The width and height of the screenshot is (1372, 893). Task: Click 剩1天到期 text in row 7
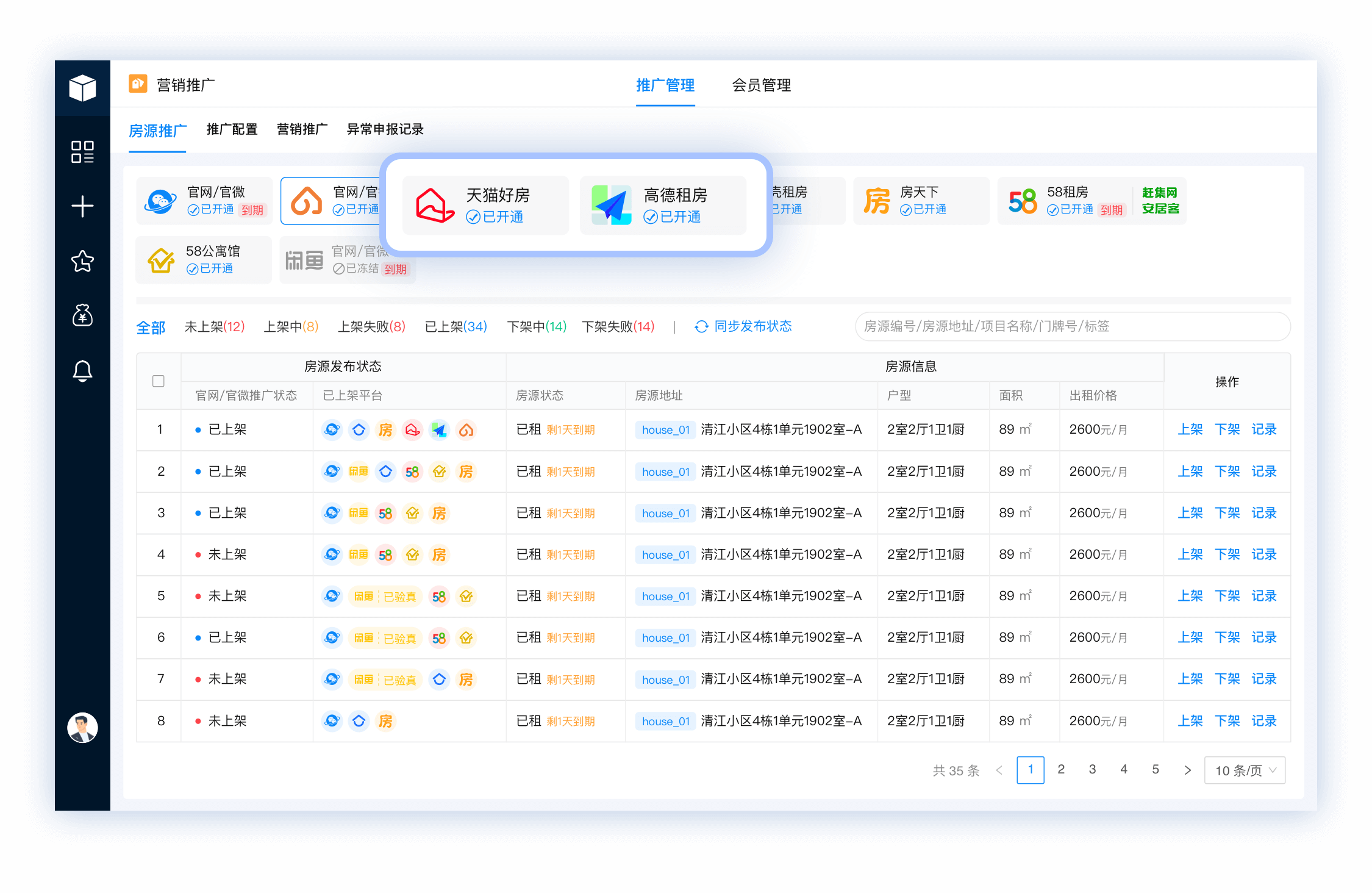point(571,680)
